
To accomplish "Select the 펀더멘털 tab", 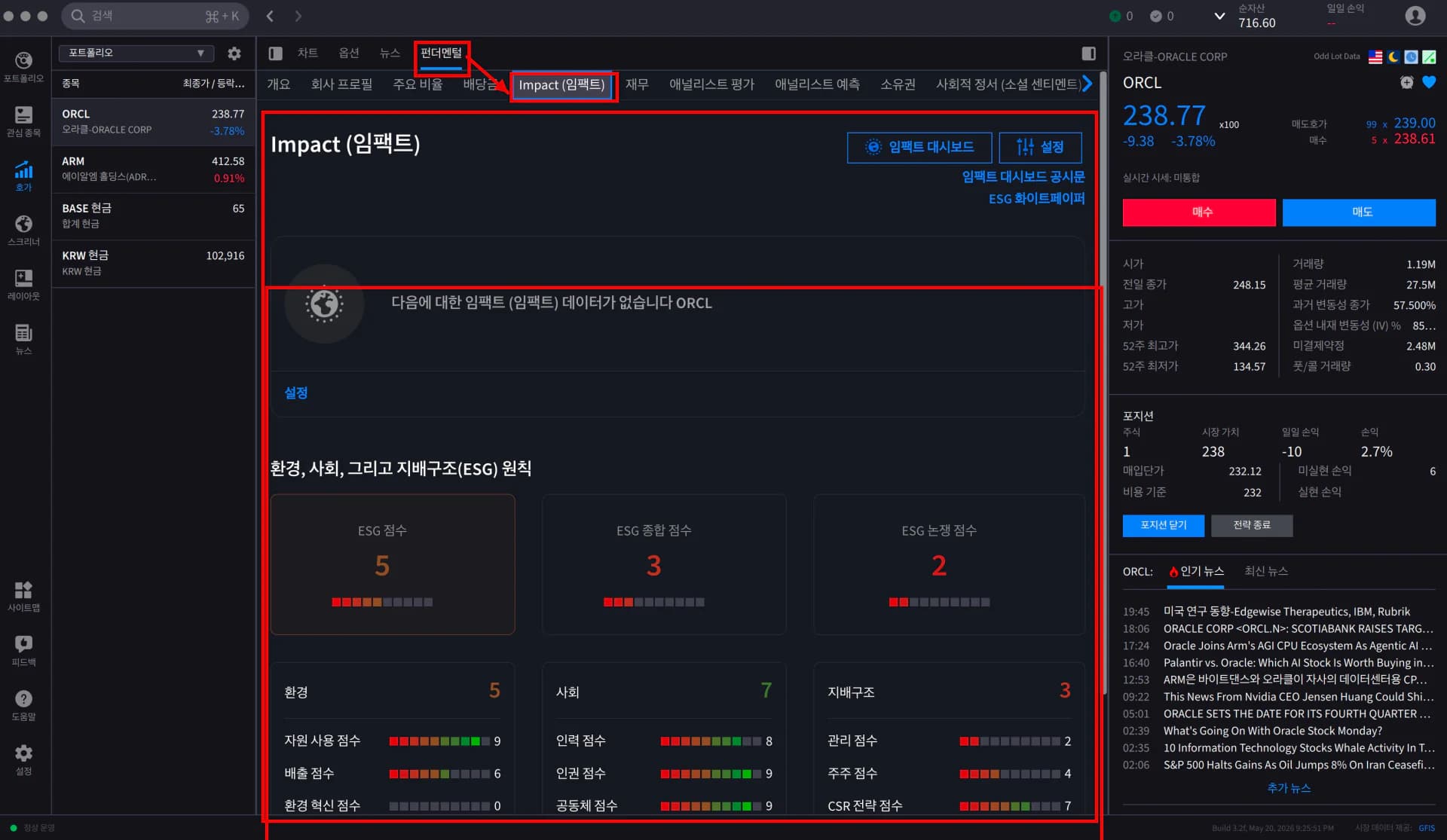I will click(x=441, y=53).
